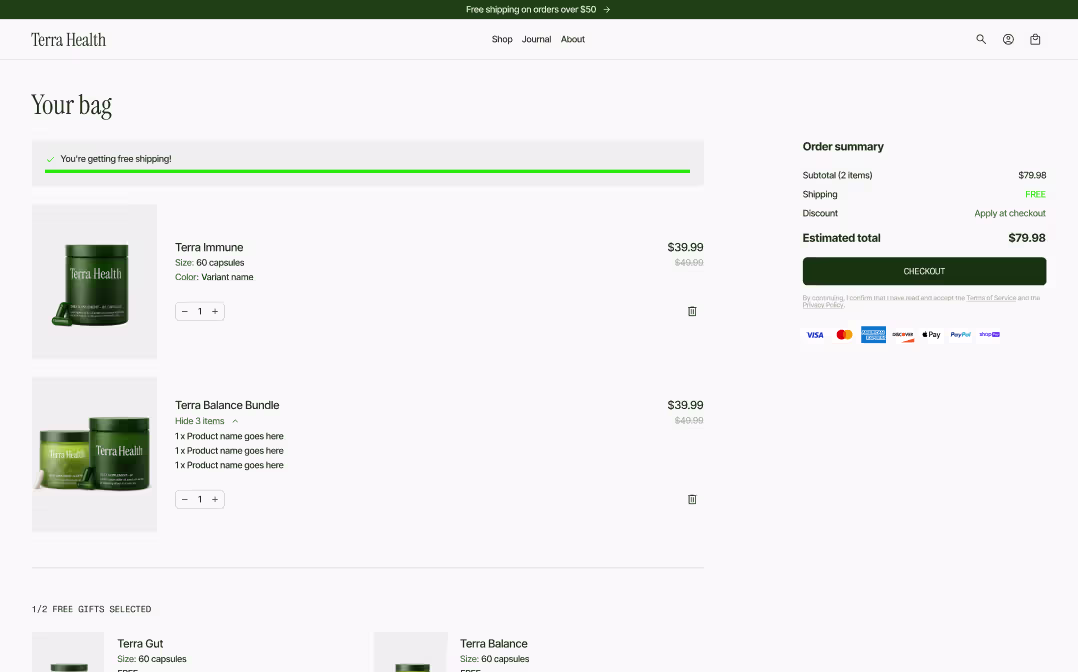Go to the Journal page
This screenshot has width=1078, height=672.
pyautogui.click(x=536, y=39)
